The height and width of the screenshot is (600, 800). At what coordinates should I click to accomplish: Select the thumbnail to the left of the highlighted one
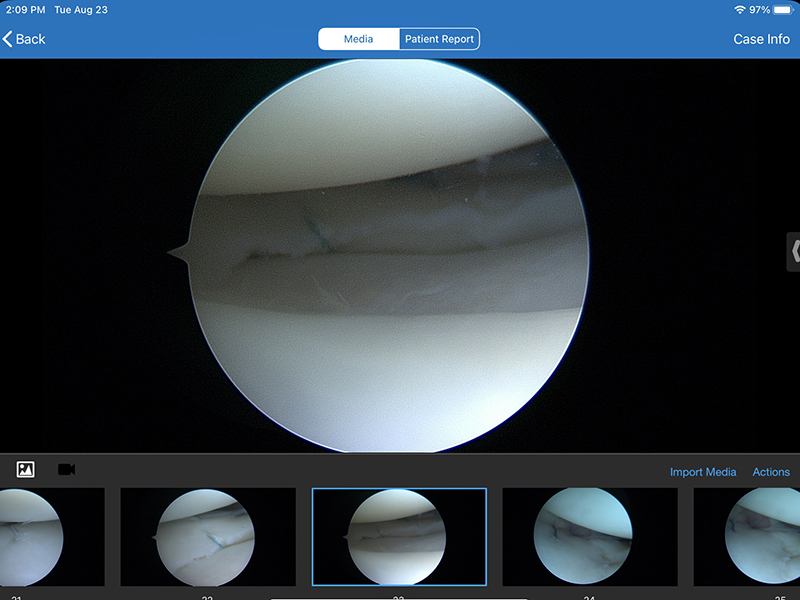tap(208, 537)
